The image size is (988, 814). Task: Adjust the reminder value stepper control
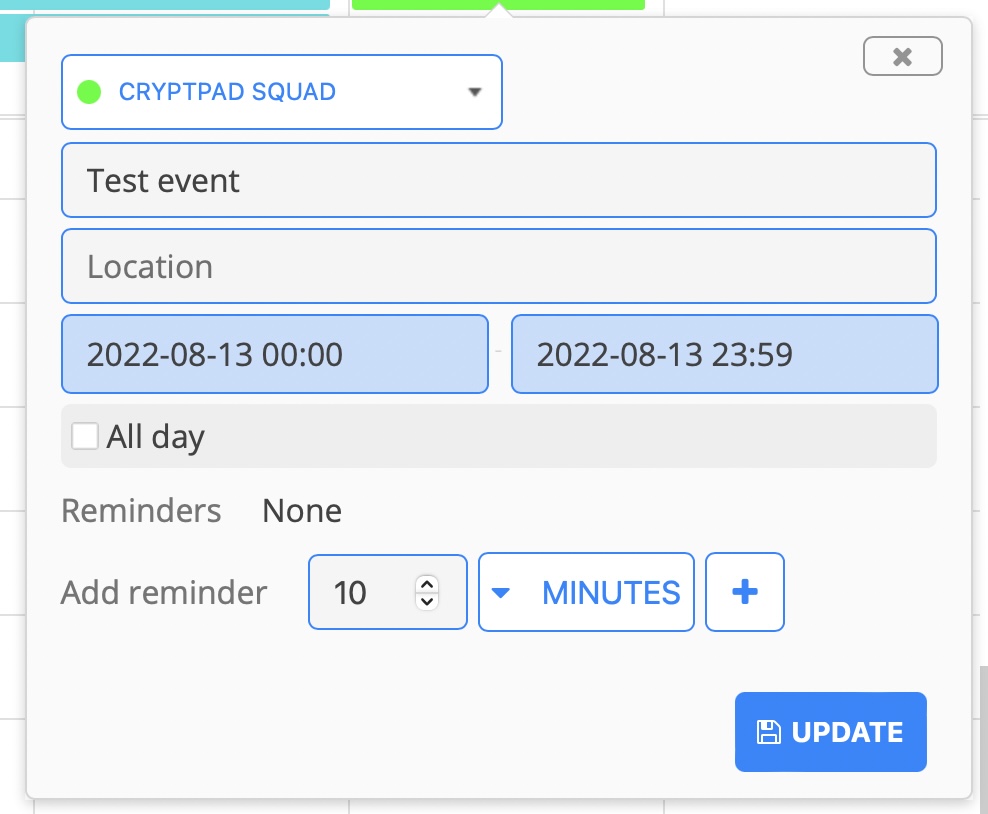(x=426, y=592)
